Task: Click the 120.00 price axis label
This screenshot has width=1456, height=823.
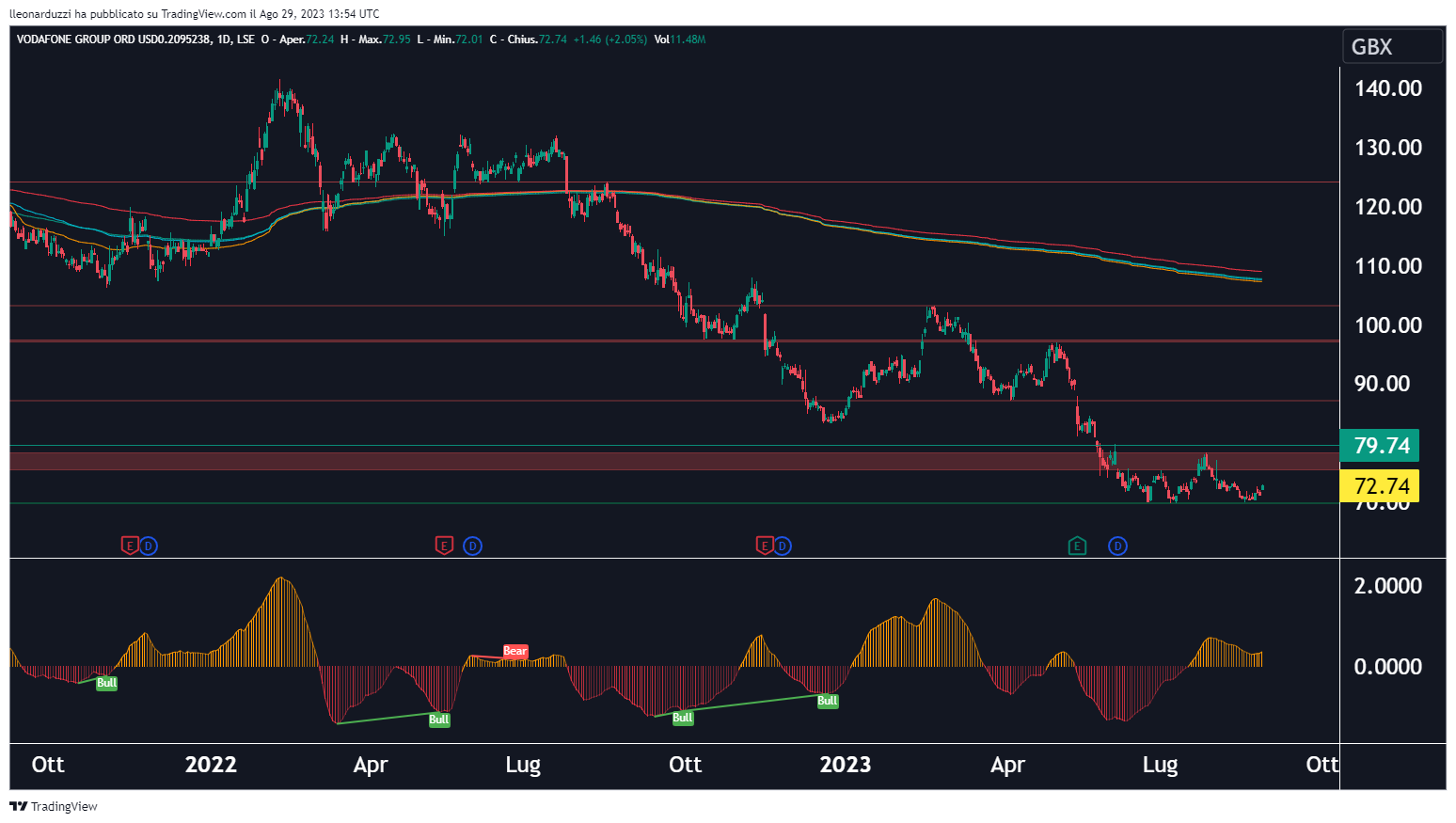Action: pyautogui.click(x=1387, y=207)
